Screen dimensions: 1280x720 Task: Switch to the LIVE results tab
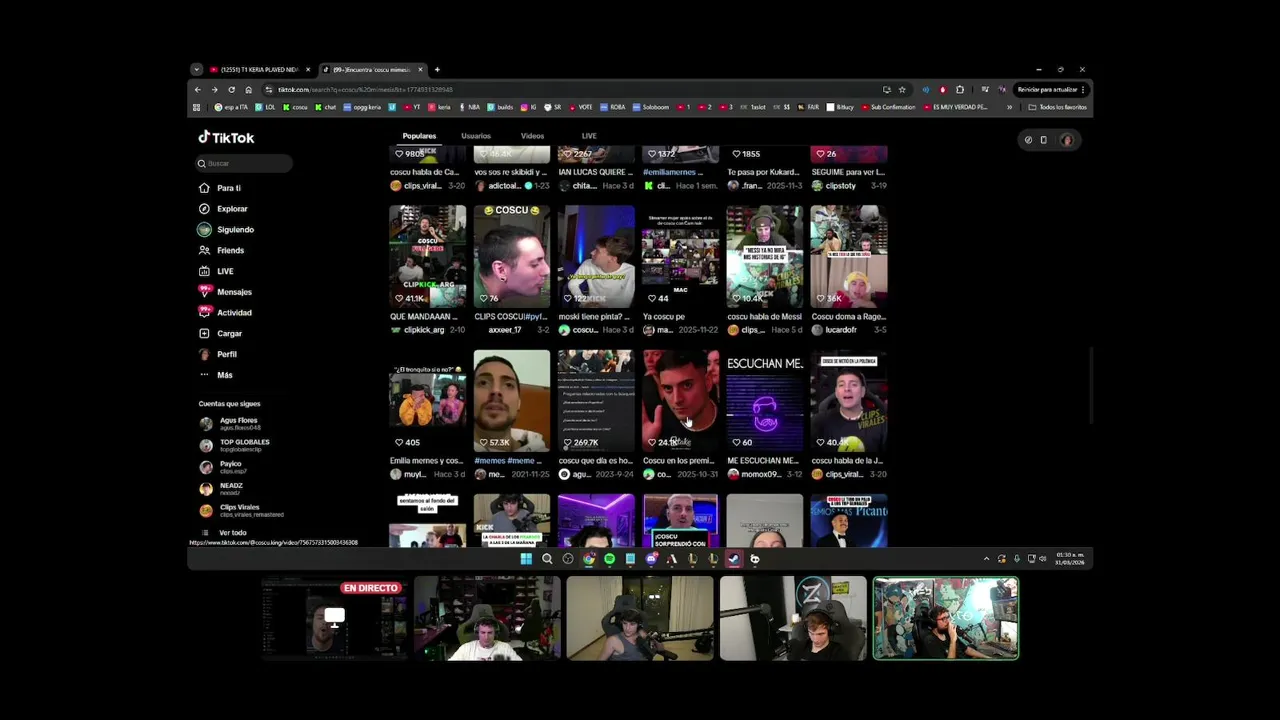[x=589, y=136]
